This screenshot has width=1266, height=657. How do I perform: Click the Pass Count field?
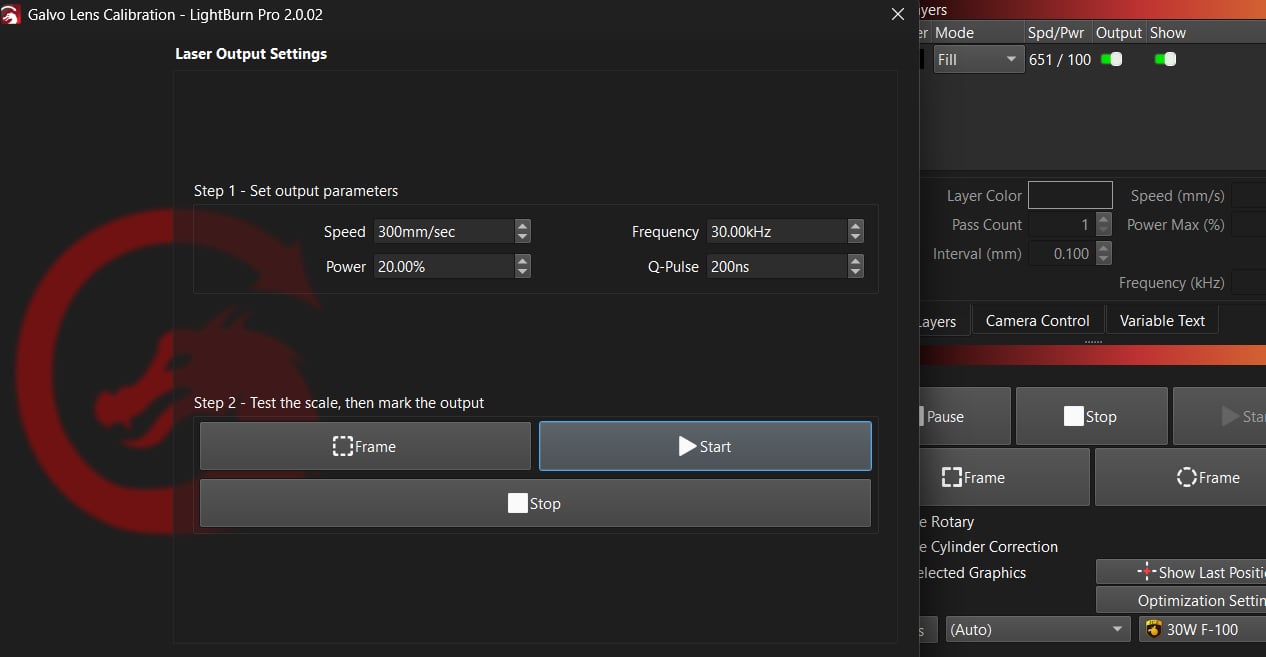(1061, 225)
